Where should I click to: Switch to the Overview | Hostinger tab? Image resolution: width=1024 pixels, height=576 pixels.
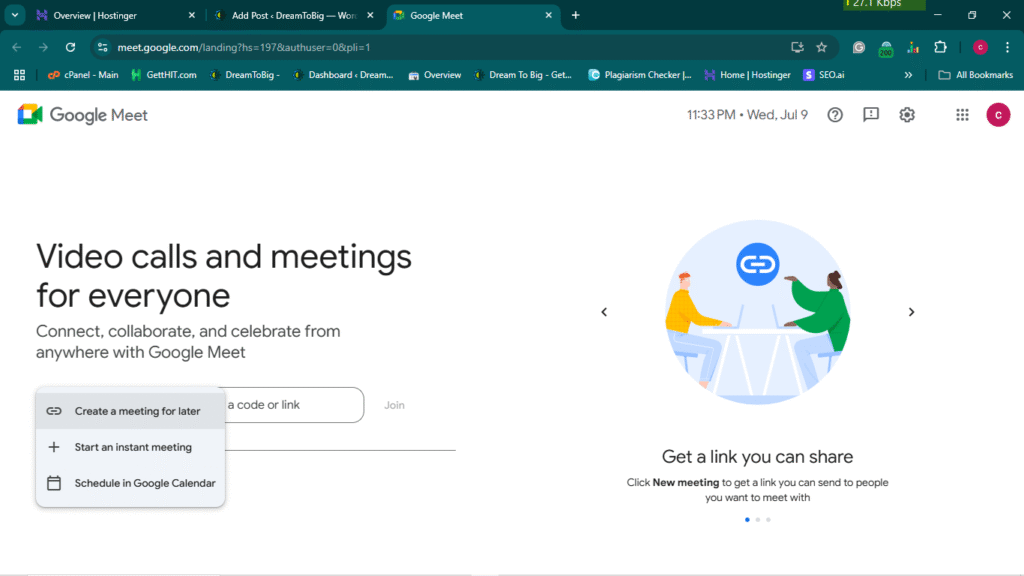pyautogui.click(x=110, y=15)
